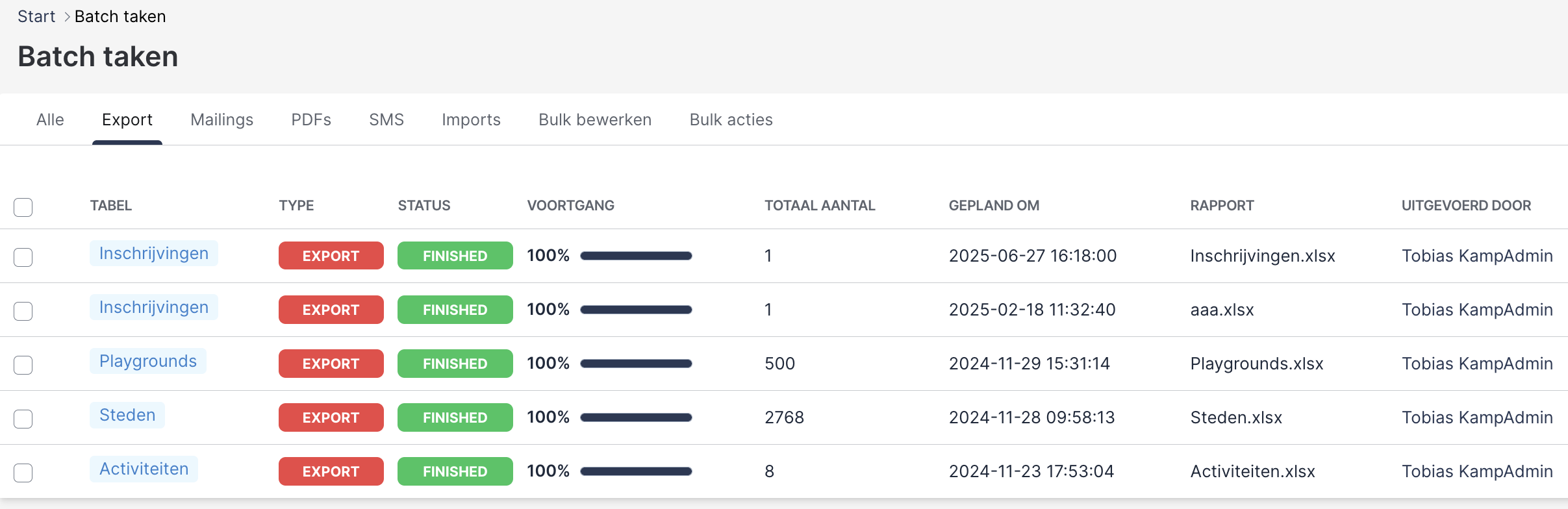
Task: Open the Steden table link
Action: click(x=127, y=415)
